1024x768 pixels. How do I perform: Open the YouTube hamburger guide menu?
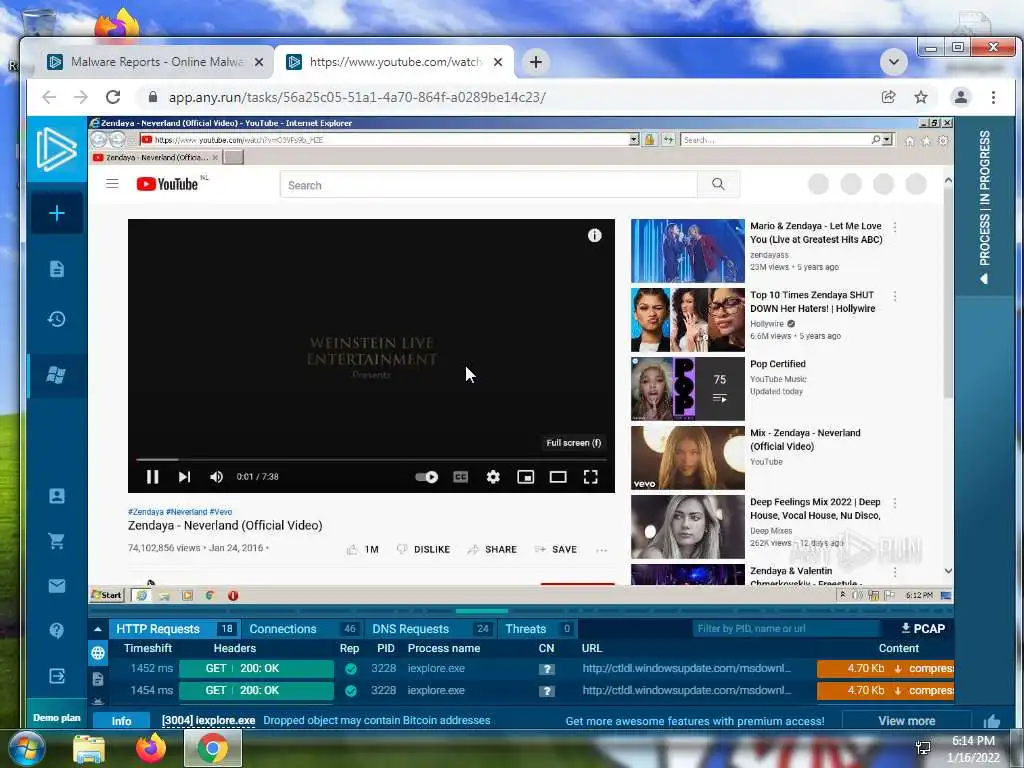[x=112, y=184]
